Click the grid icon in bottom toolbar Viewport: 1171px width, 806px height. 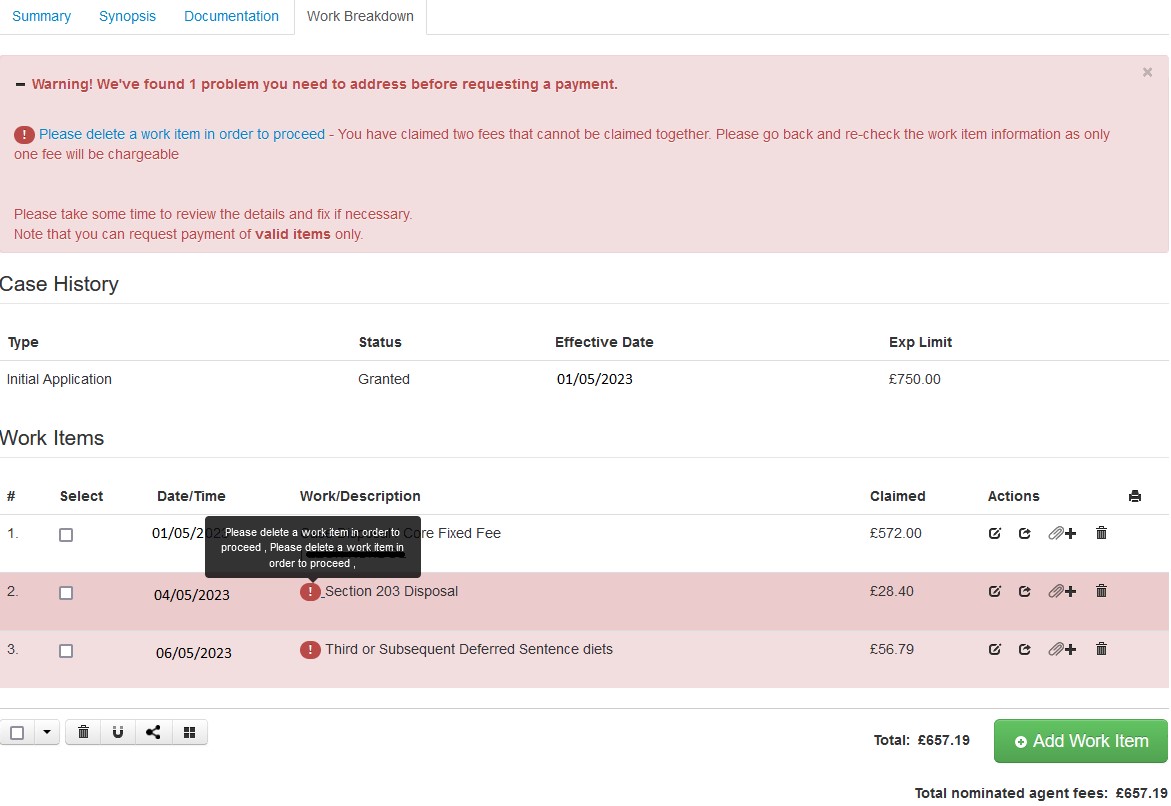[x=190, y=732]
